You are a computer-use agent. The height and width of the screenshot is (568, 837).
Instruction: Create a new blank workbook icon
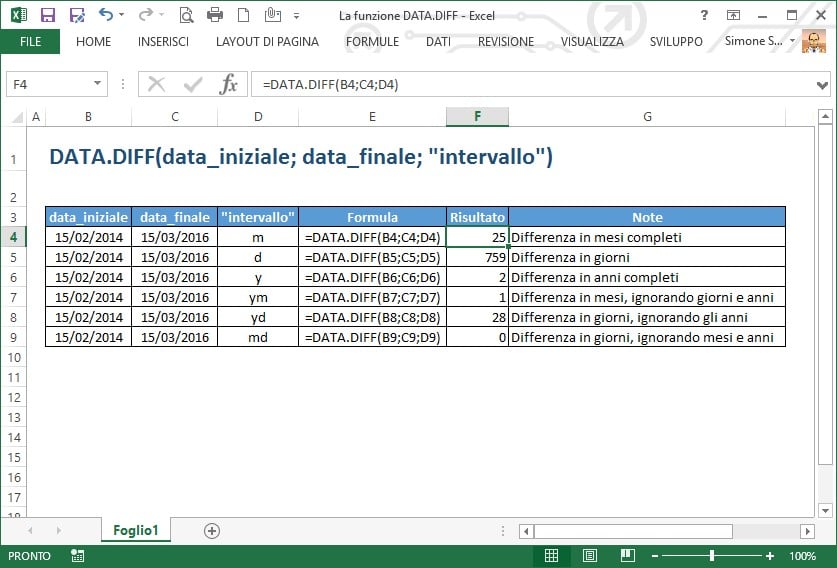pos(243,14)
